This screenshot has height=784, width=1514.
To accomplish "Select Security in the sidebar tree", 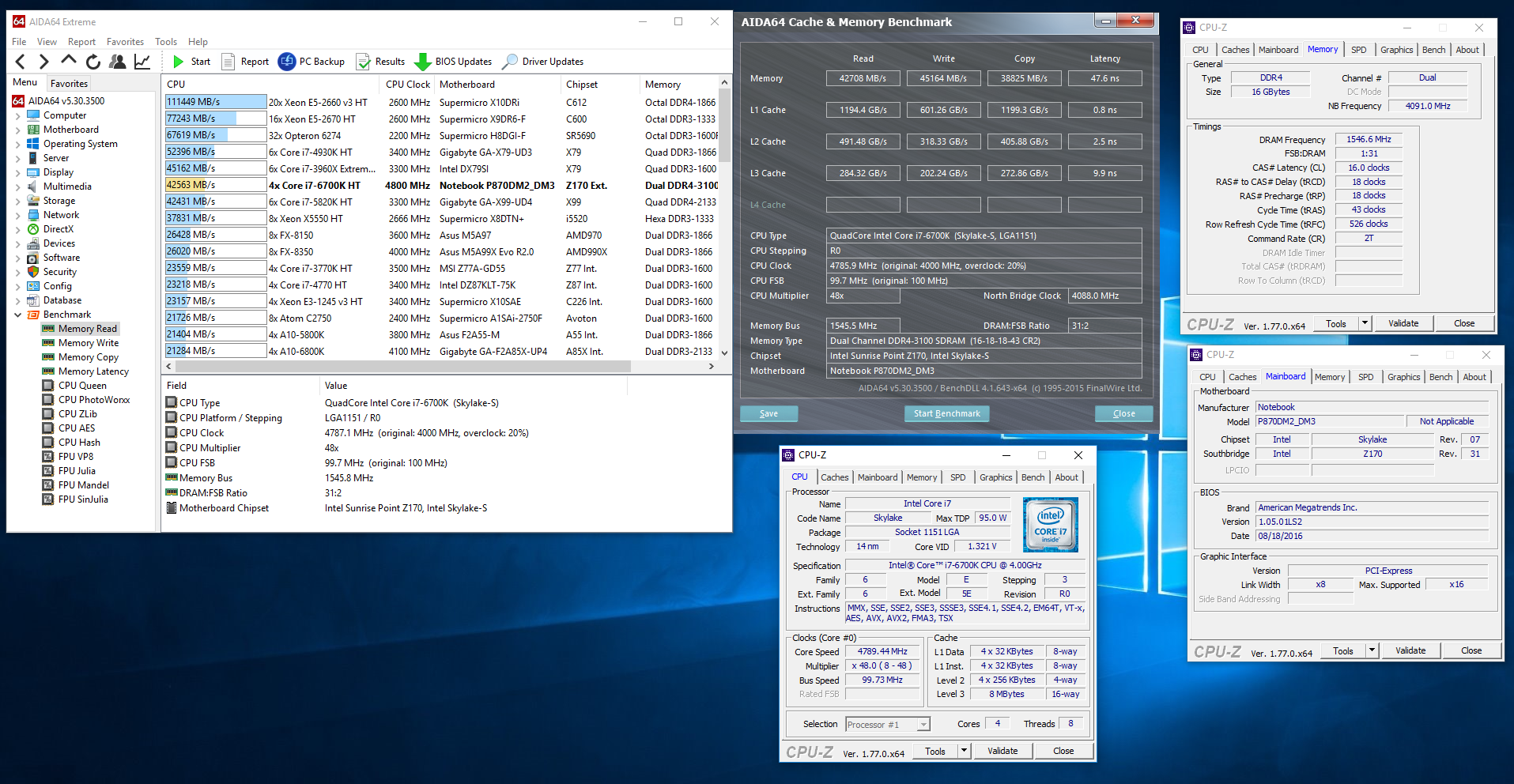I will (59, 272).
